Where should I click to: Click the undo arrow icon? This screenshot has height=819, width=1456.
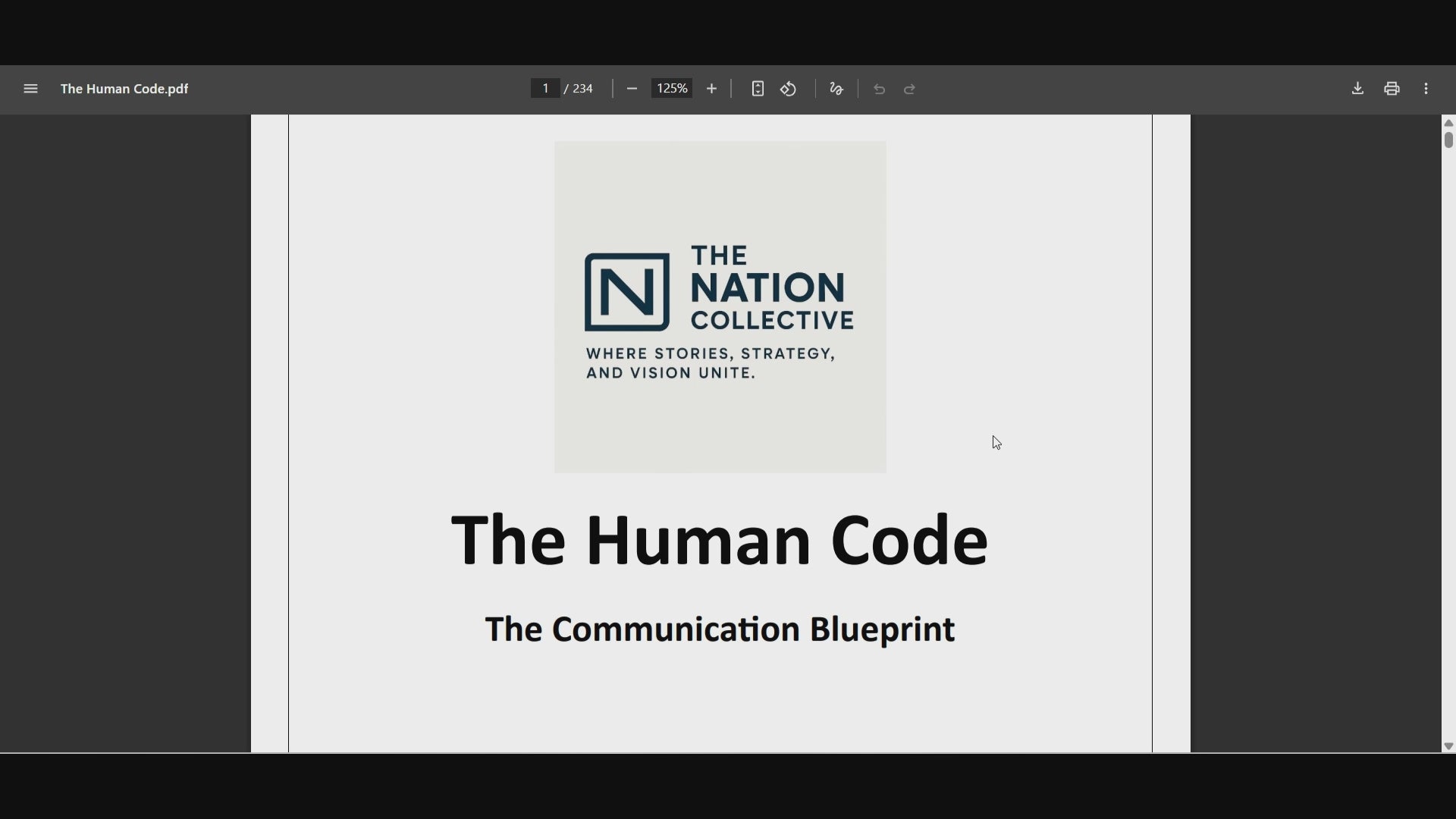coord(879,89)
